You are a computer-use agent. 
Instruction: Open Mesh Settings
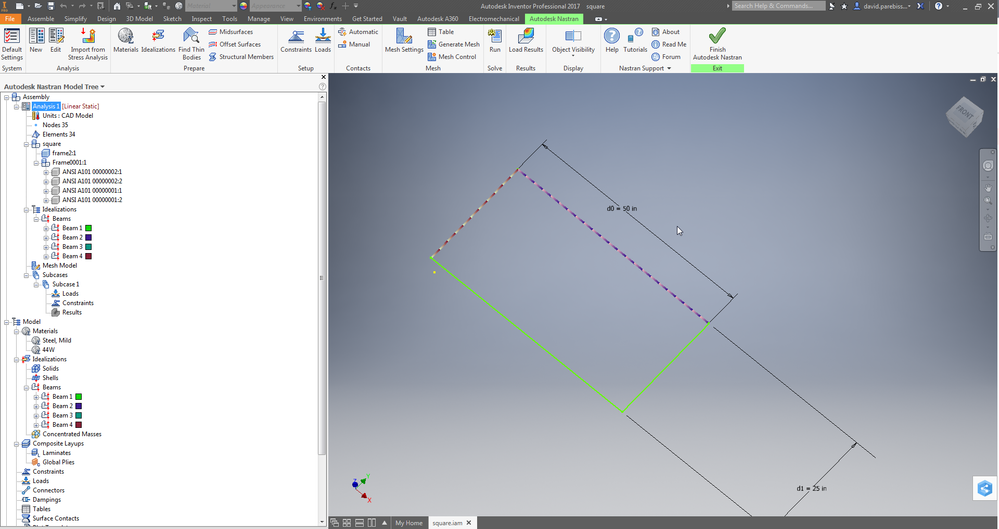tap(404, 41)
